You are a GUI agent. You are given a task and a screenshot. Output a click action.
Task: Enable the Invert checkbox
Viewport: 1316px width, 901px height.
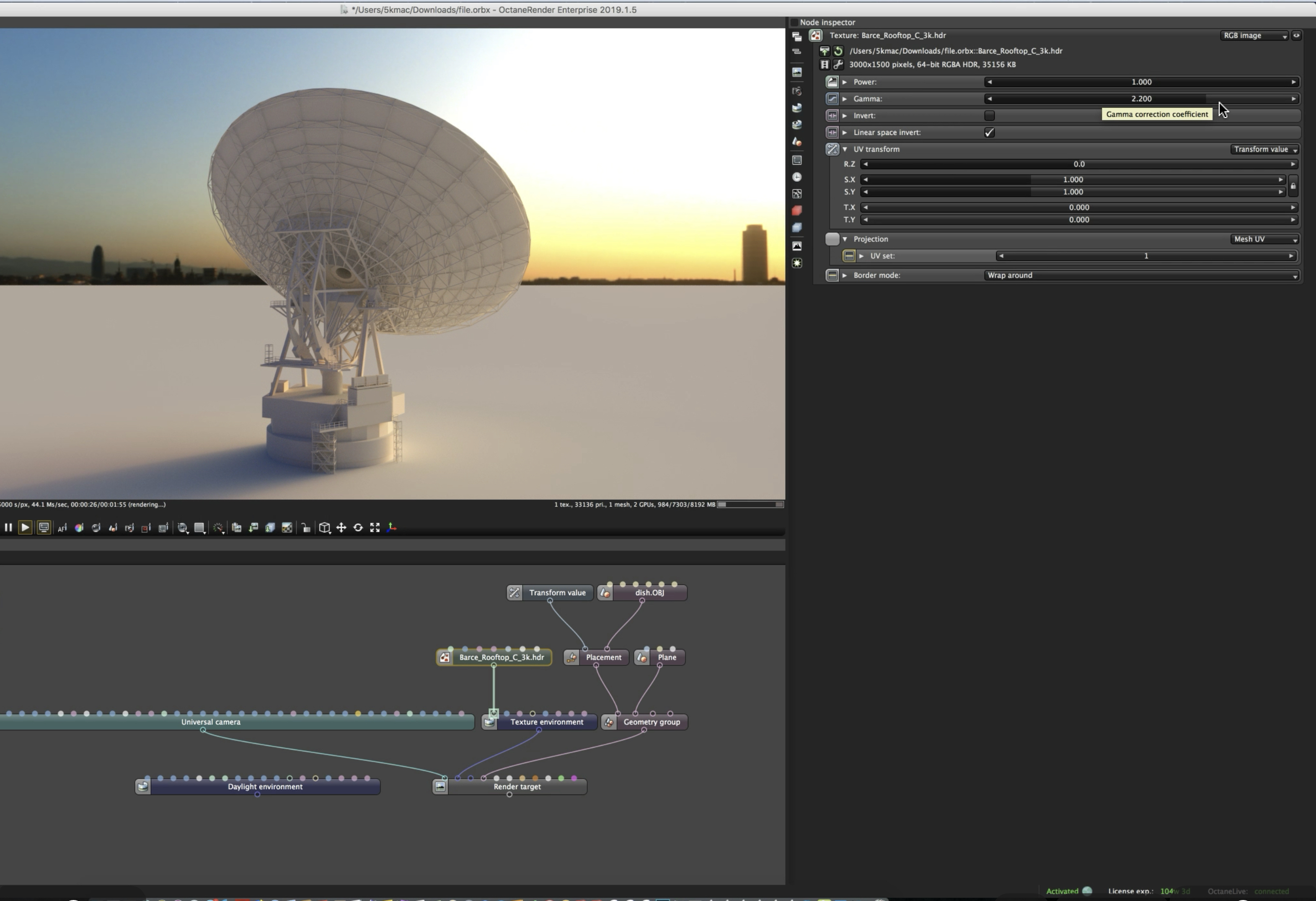tap(989, 116)
